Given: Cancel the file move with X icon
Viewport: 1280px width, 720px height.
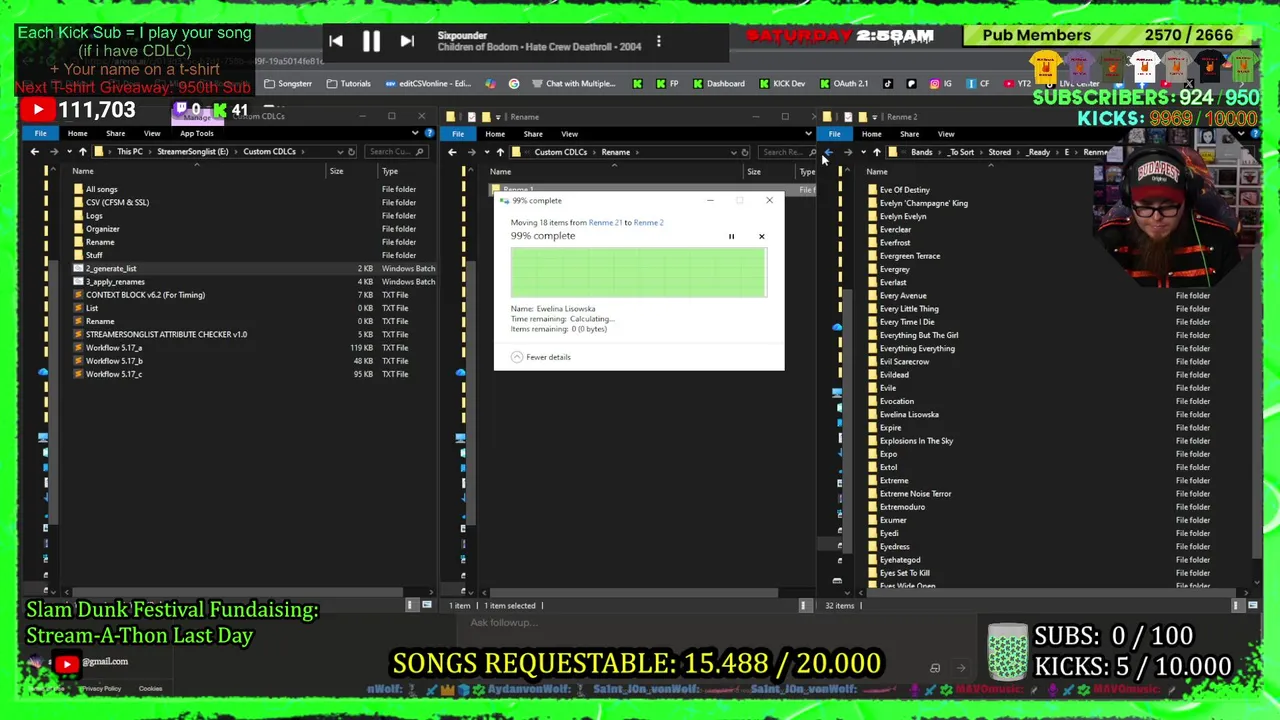Looking at the screenshot, I should click(x=761, y=237).
